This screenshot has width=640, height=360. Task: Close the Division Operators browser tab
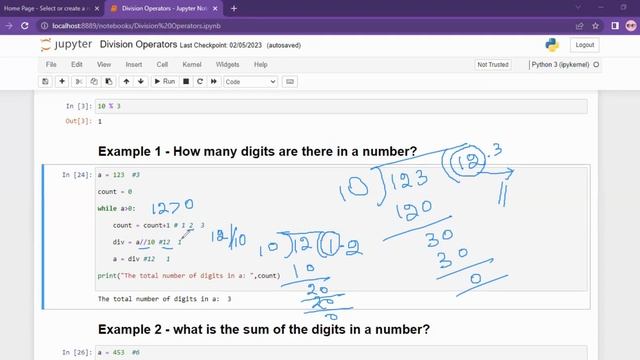point(215,8)
